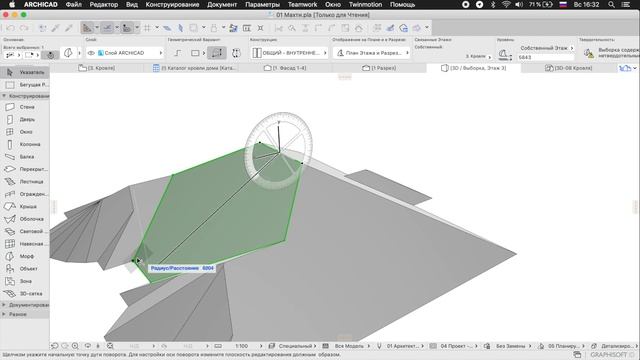Select the Балка (Beam) tool
This screenshot has height=360, width=640.
[x=25, y=157]
